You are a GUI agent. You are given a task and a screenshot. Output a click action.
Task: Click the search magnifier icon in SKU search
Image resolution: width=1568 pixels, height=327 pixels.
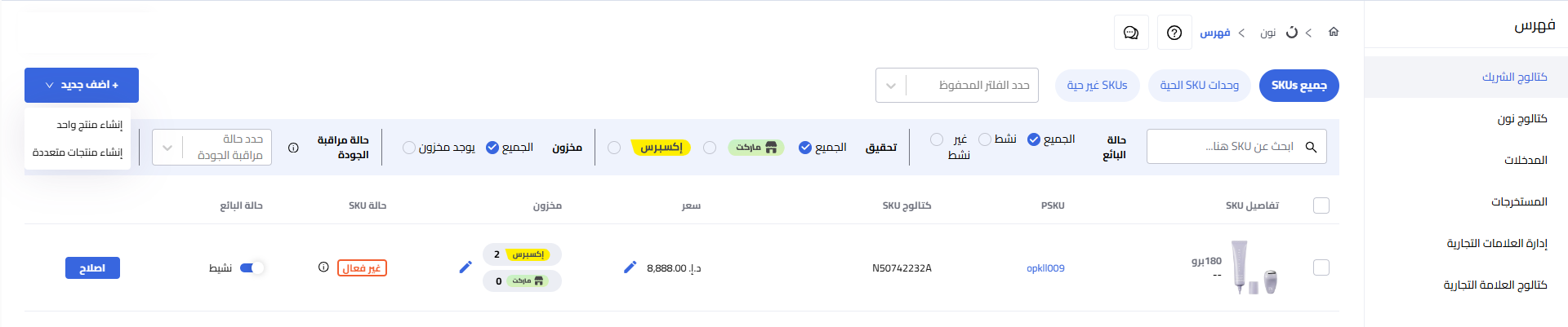coord(1311,147)
